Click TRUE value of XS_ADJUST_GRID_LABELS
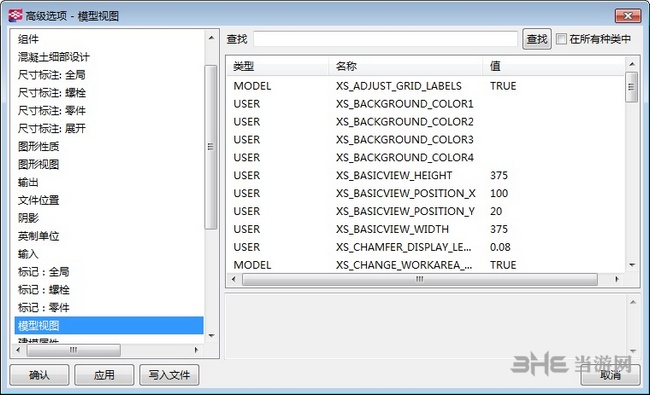 503,86
